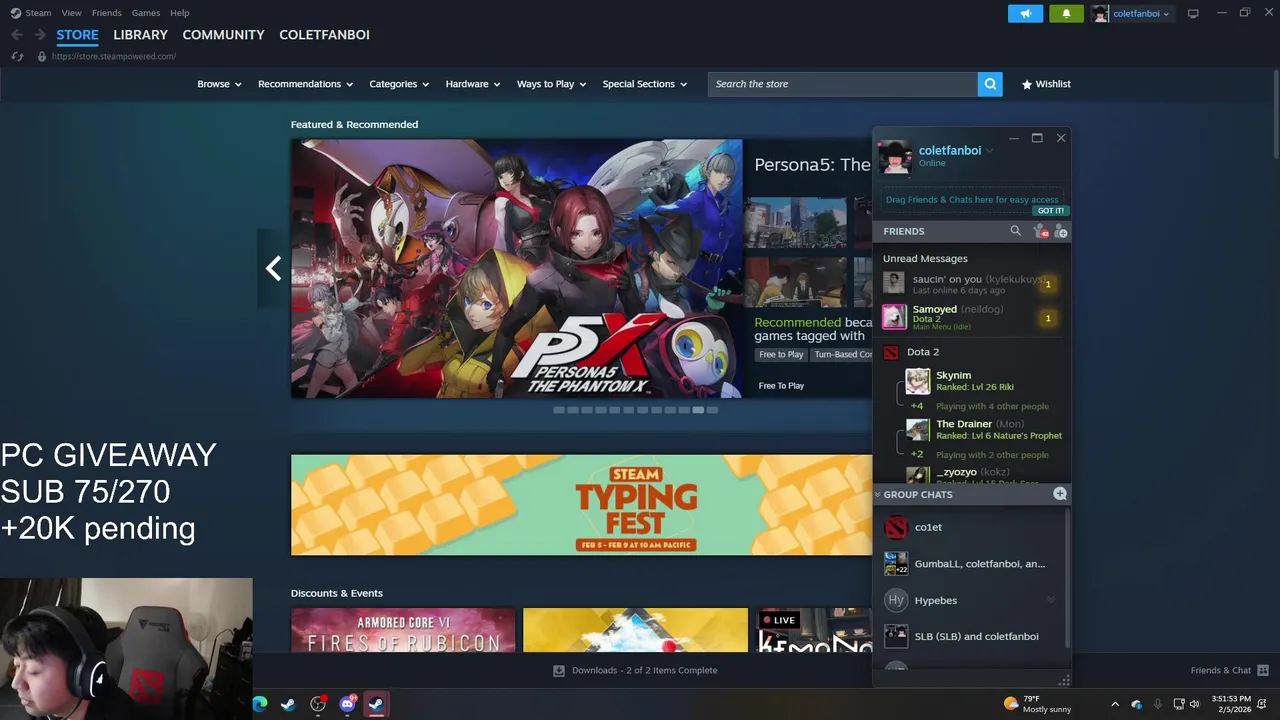Search friends with the magnifier icon

[x=1015, y=231]
